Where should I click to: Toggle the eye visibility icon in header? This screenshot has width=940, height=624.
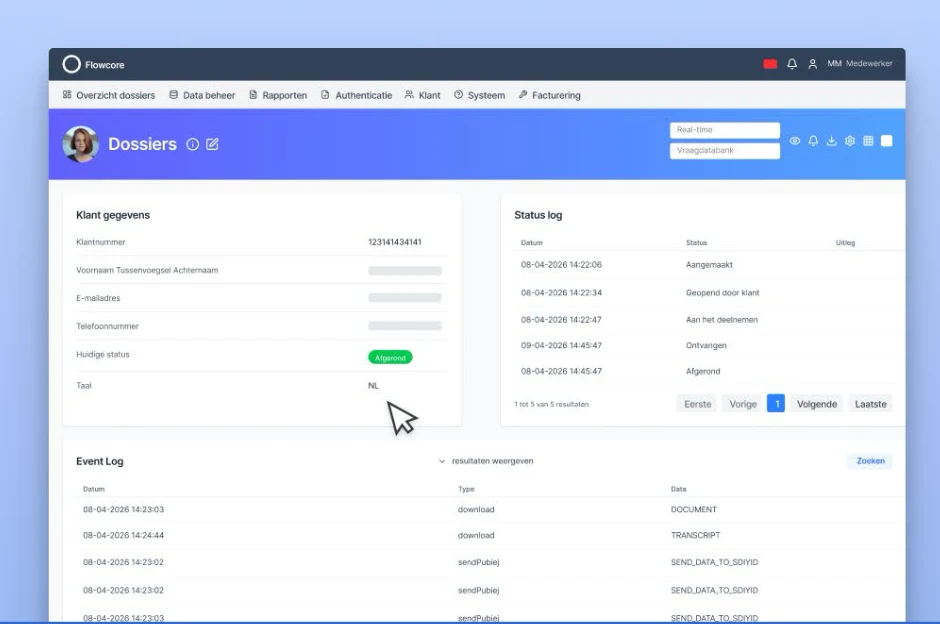(795, 141)
